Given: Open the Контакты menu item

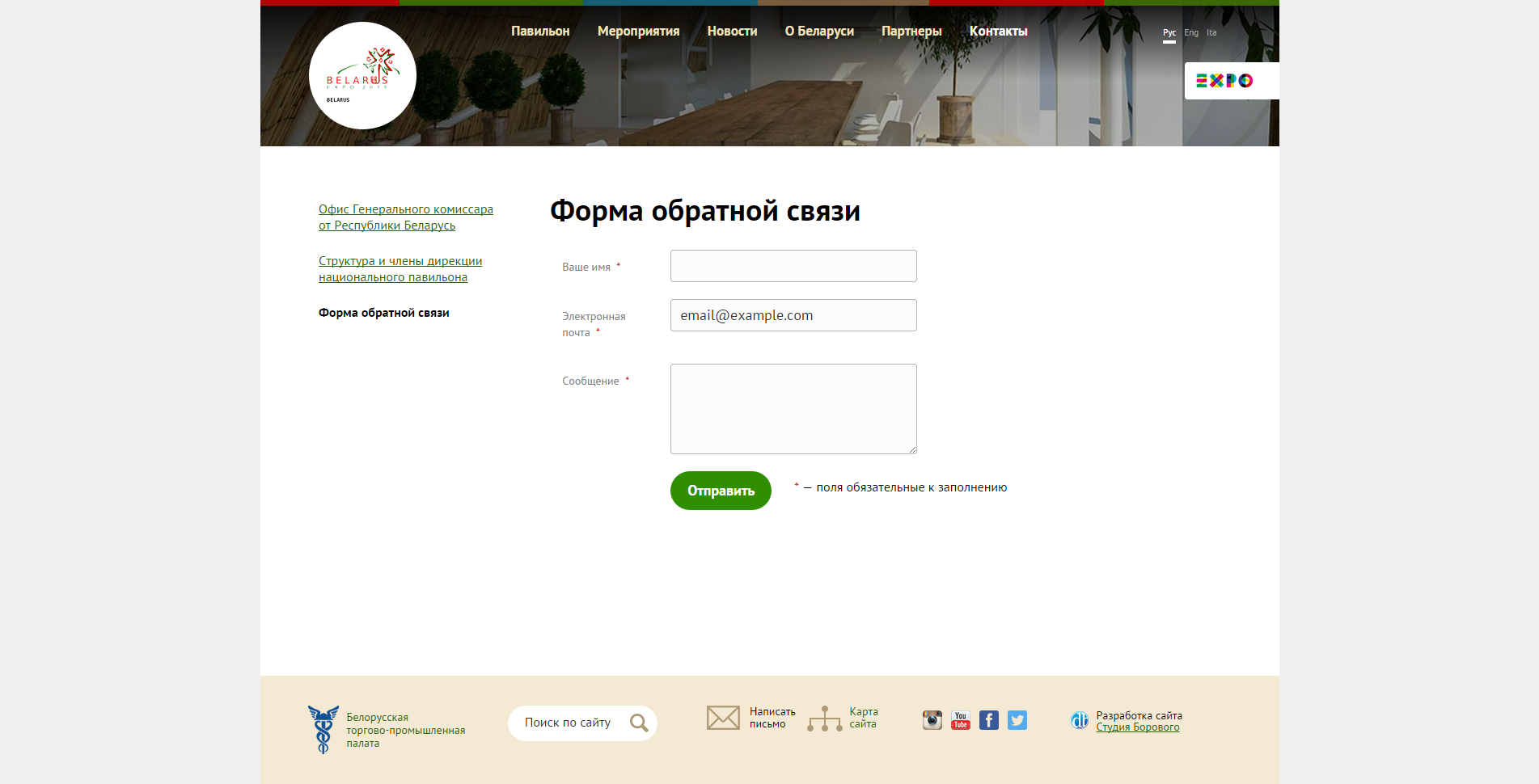Looking at the screenshot, I should (998, 31).
